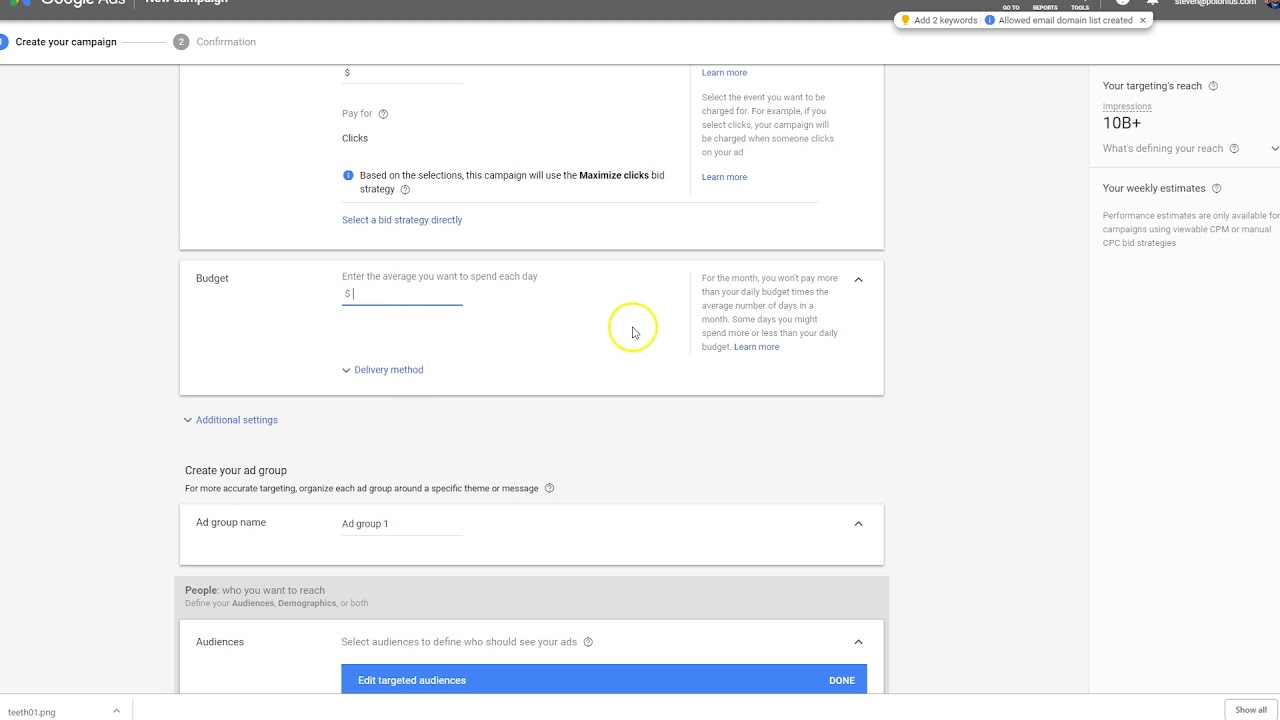Click the Google Ads logo
This screenshot has height=720, width=1280.
(x=66, y=2)
